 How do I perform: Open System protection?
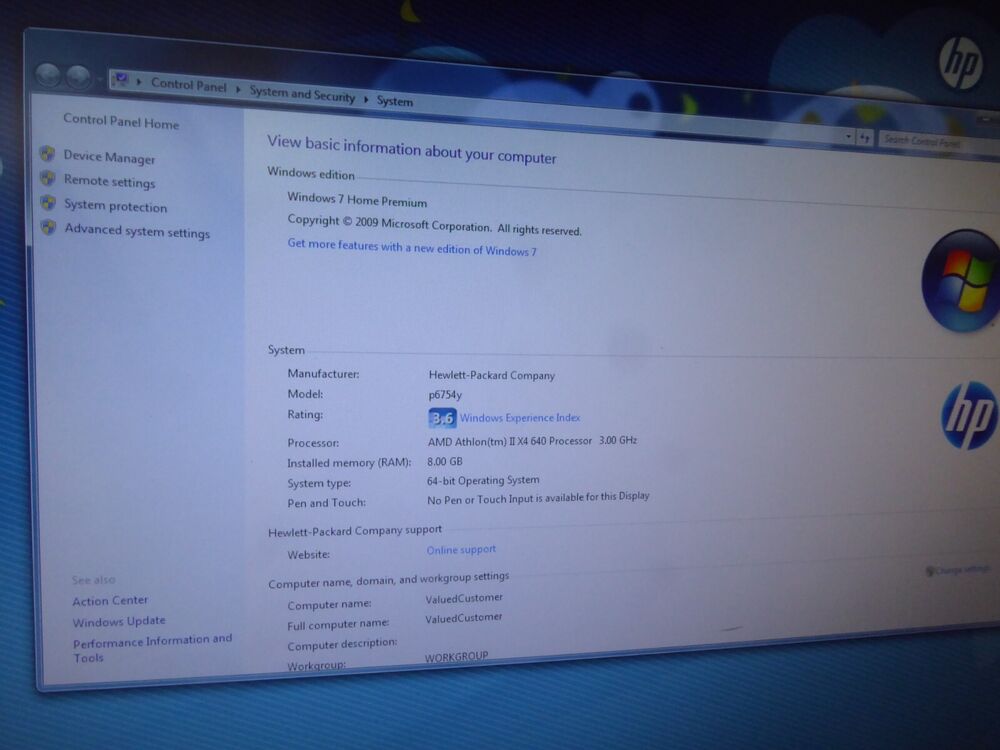(x=115, y=205)
